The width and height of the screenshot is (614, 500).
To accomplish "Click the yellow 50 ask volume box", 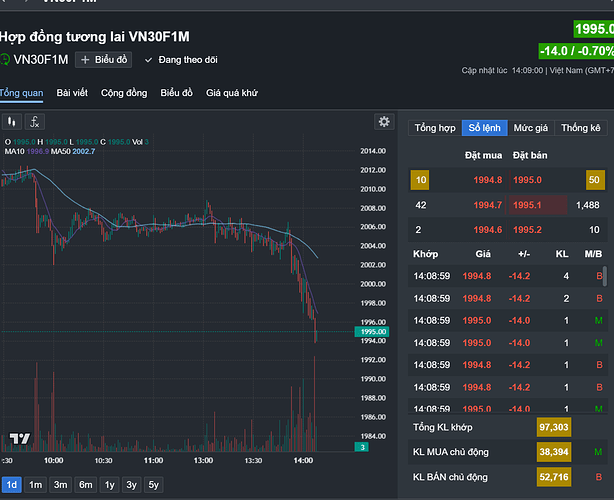I will (595, 180).
